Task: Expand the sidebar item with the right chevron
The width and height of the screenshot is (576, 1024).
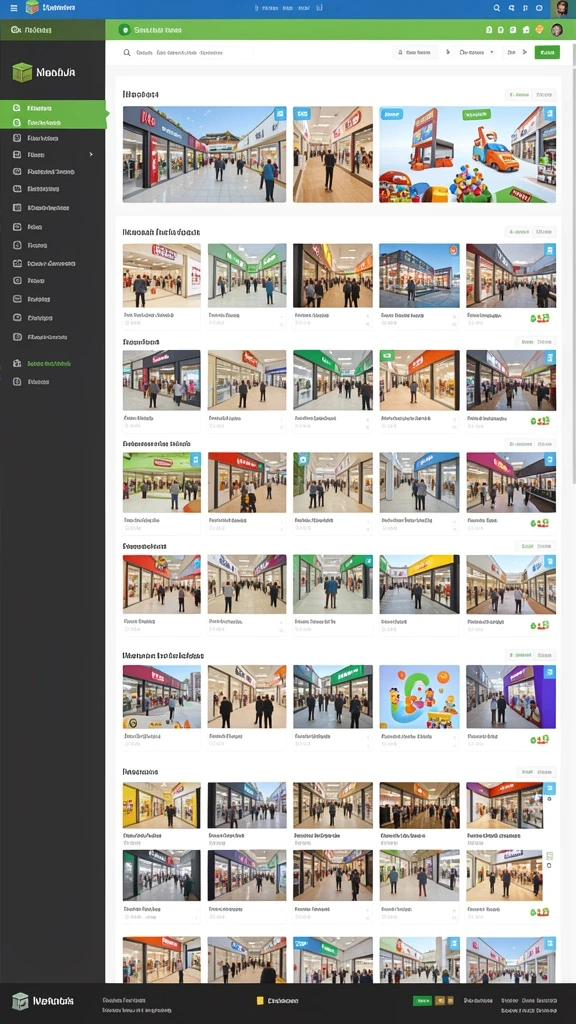Action: pyautogui.click(x=52, y=155)
